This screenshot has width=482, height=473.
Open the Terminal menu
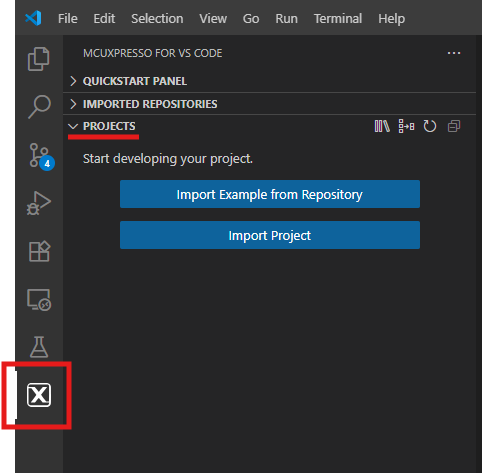pyautogui.click(x=338, y=18)
